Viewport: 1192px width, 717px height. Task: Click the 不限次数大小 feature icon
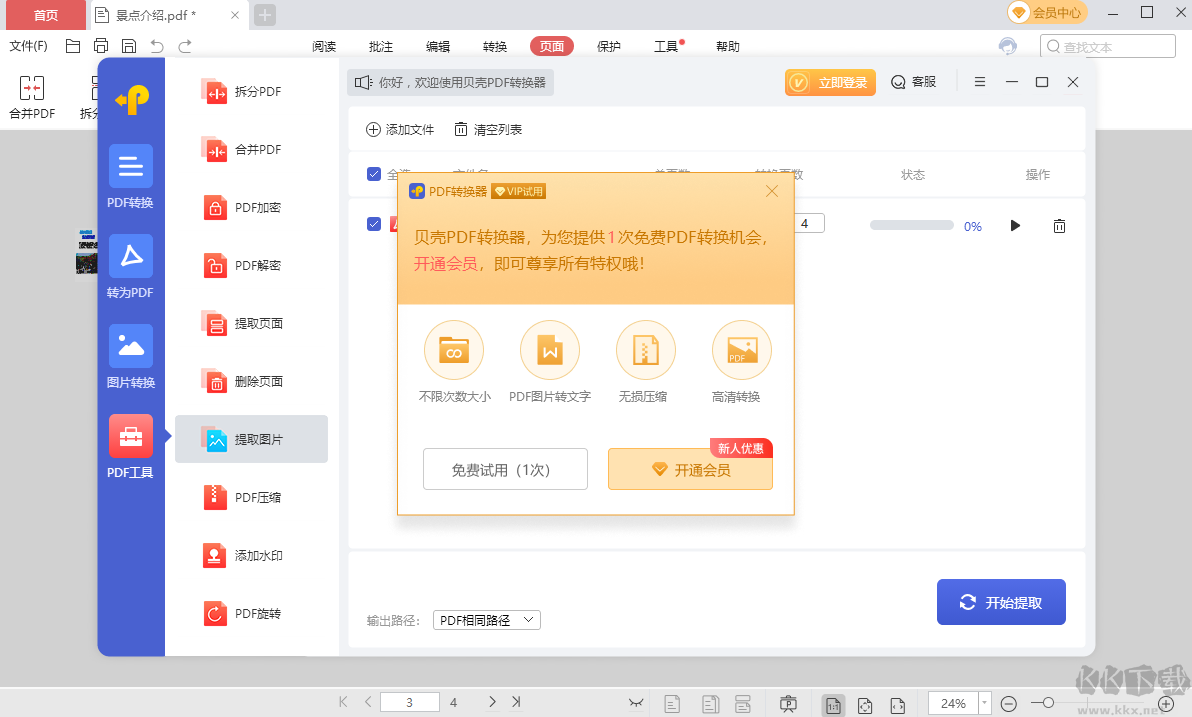click(454, 351)
